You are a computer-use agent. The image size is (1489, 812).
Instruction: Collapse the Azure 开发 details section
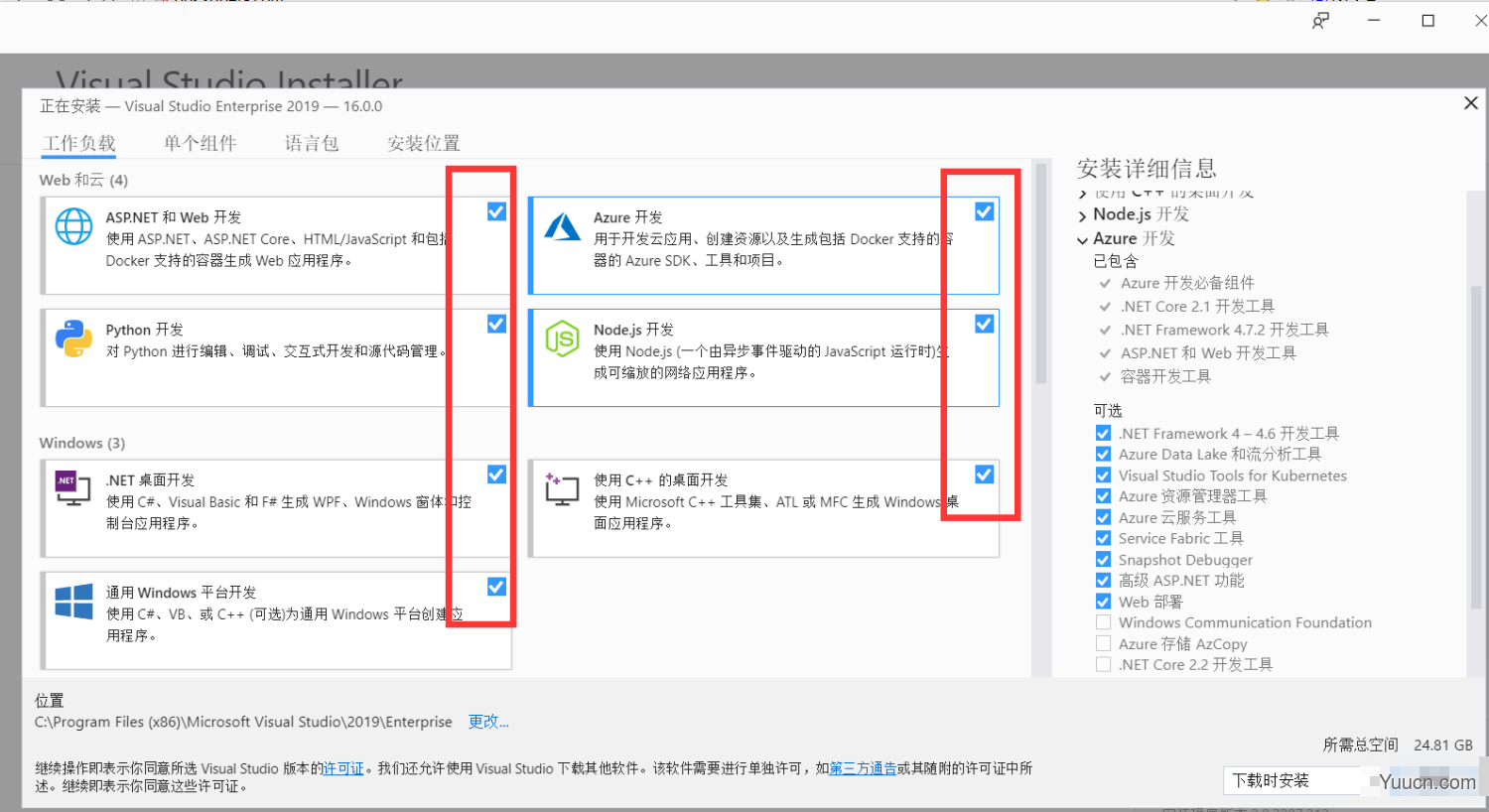[1082, 239]
